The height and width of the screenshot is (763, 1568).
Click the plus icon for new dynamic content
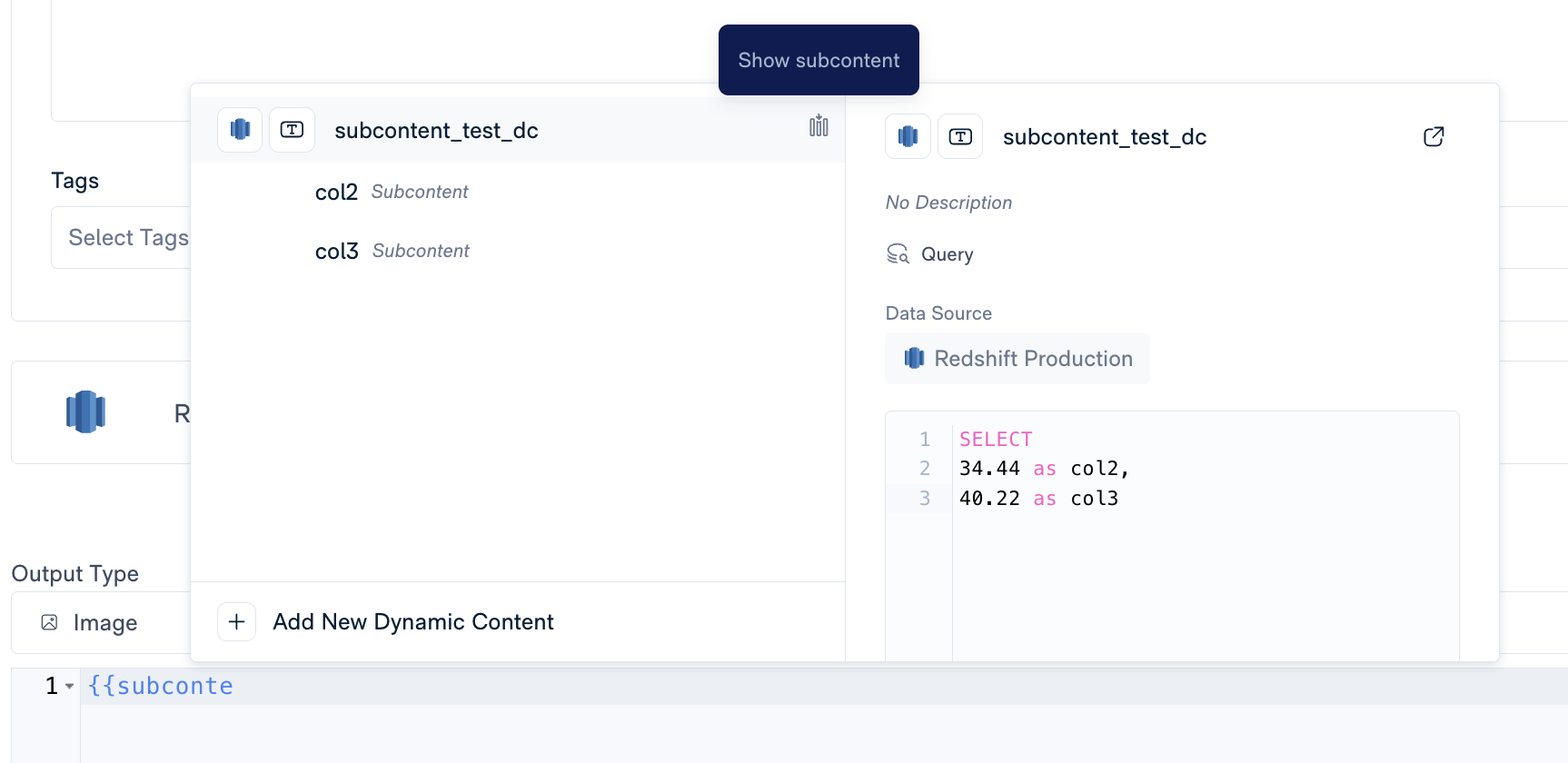coord(237,622)
